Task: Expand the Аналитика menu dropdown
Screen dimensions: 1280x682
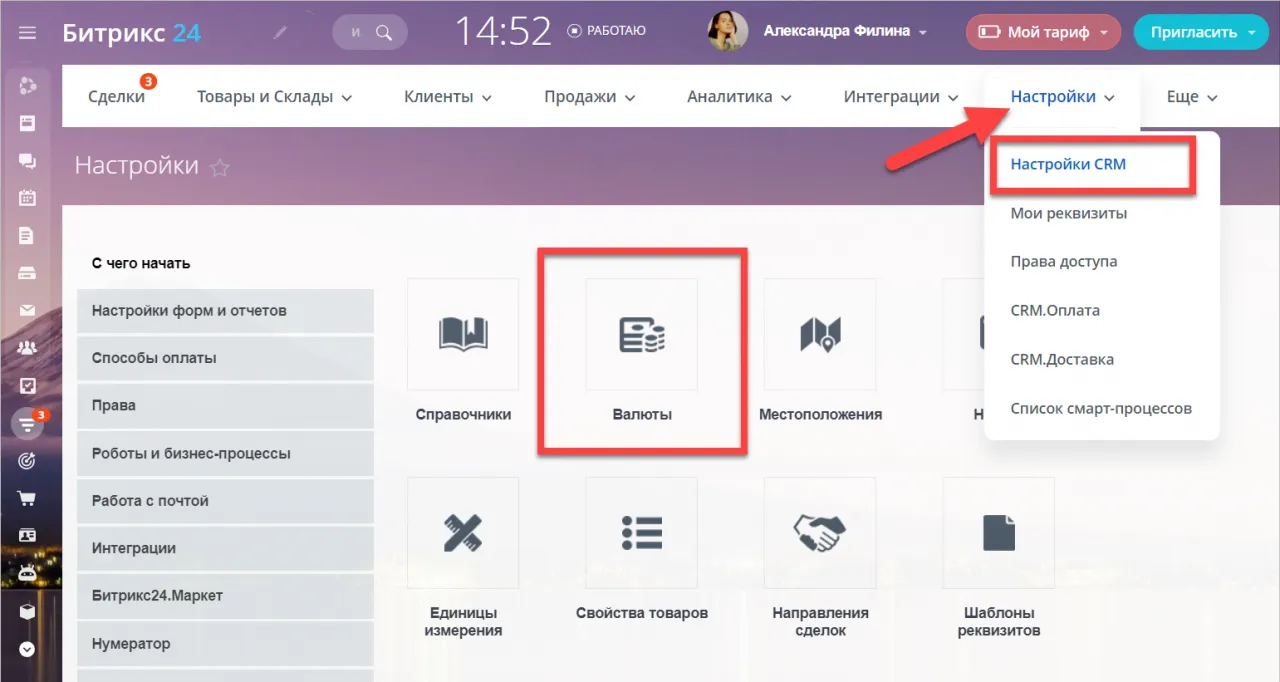Action: (x=739, y=97)
